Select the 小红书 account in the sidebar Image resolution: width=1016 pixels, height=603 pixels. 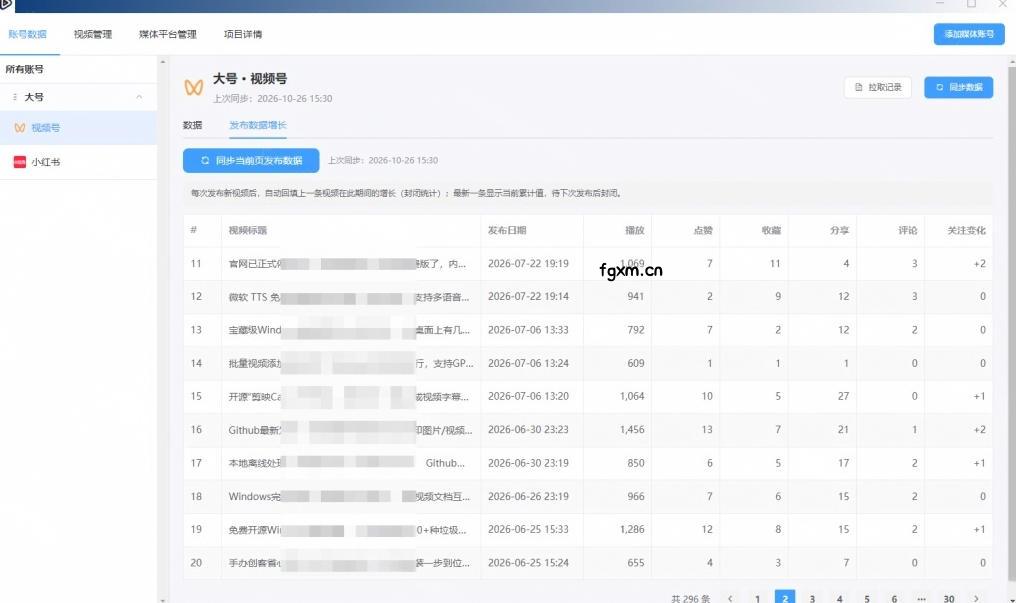78,162
